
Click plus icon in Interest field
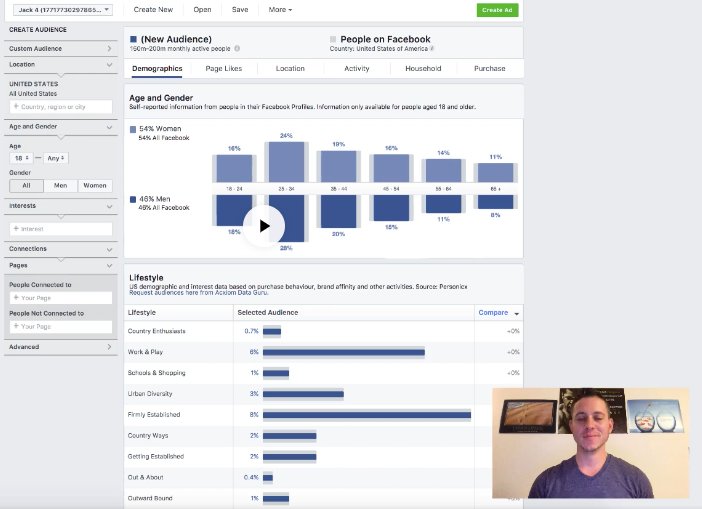point(16,229)
